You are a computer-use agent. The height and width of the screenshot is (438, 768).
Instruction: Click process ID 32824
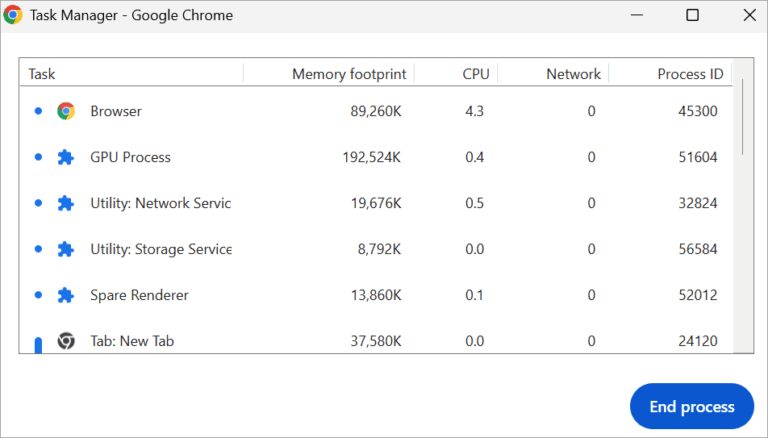click(697, 203)
